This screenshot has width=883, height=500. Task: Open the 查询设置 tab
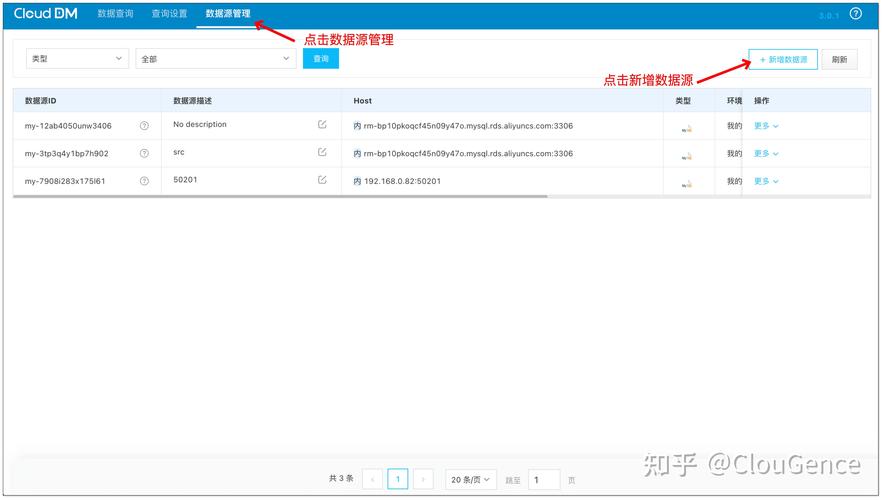click(x=169, y=14)
